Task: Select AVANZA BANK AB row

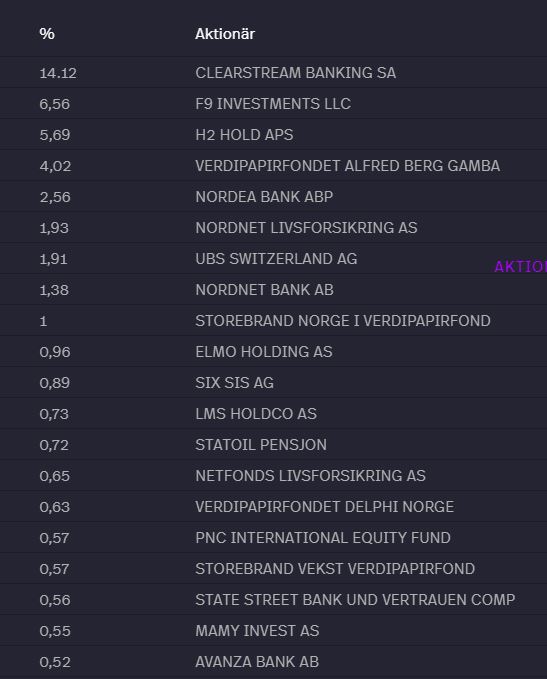Action: point(273,662)
